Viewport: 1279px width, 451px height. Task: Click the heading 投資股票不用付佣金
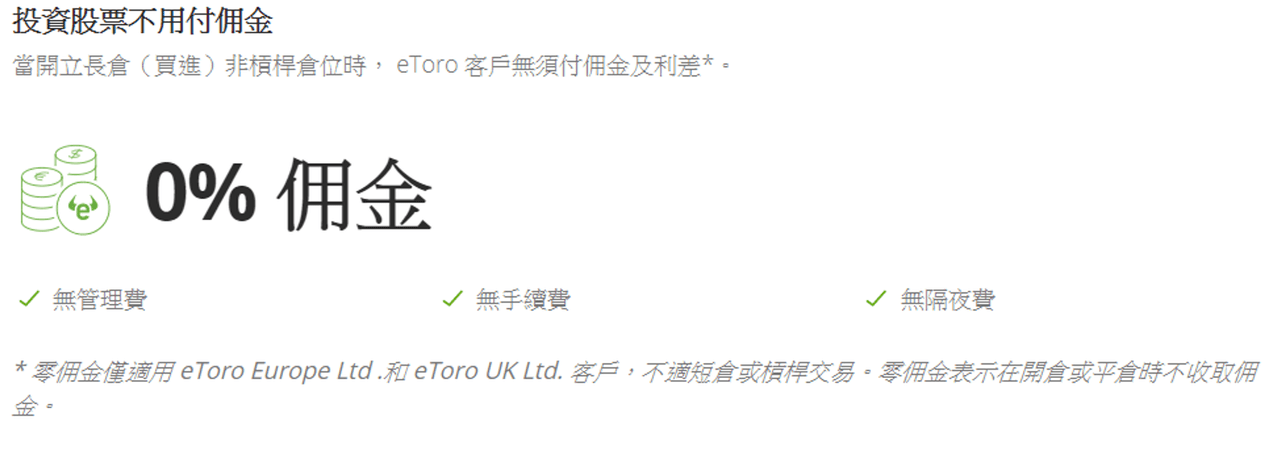(x=142, y=20)
